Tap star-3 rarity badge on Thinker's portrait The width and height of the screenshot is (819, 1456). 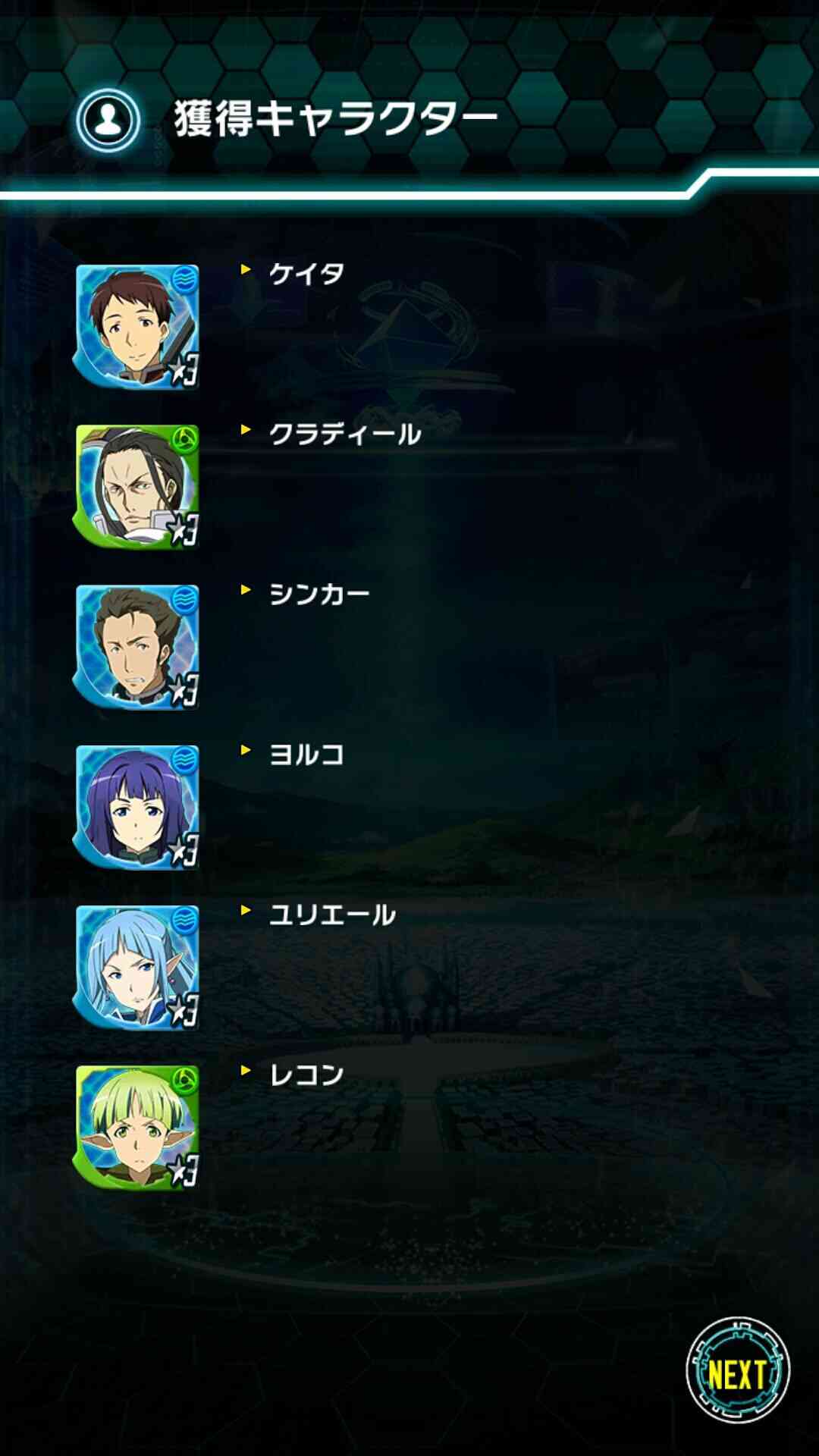(x=183, y=692)
